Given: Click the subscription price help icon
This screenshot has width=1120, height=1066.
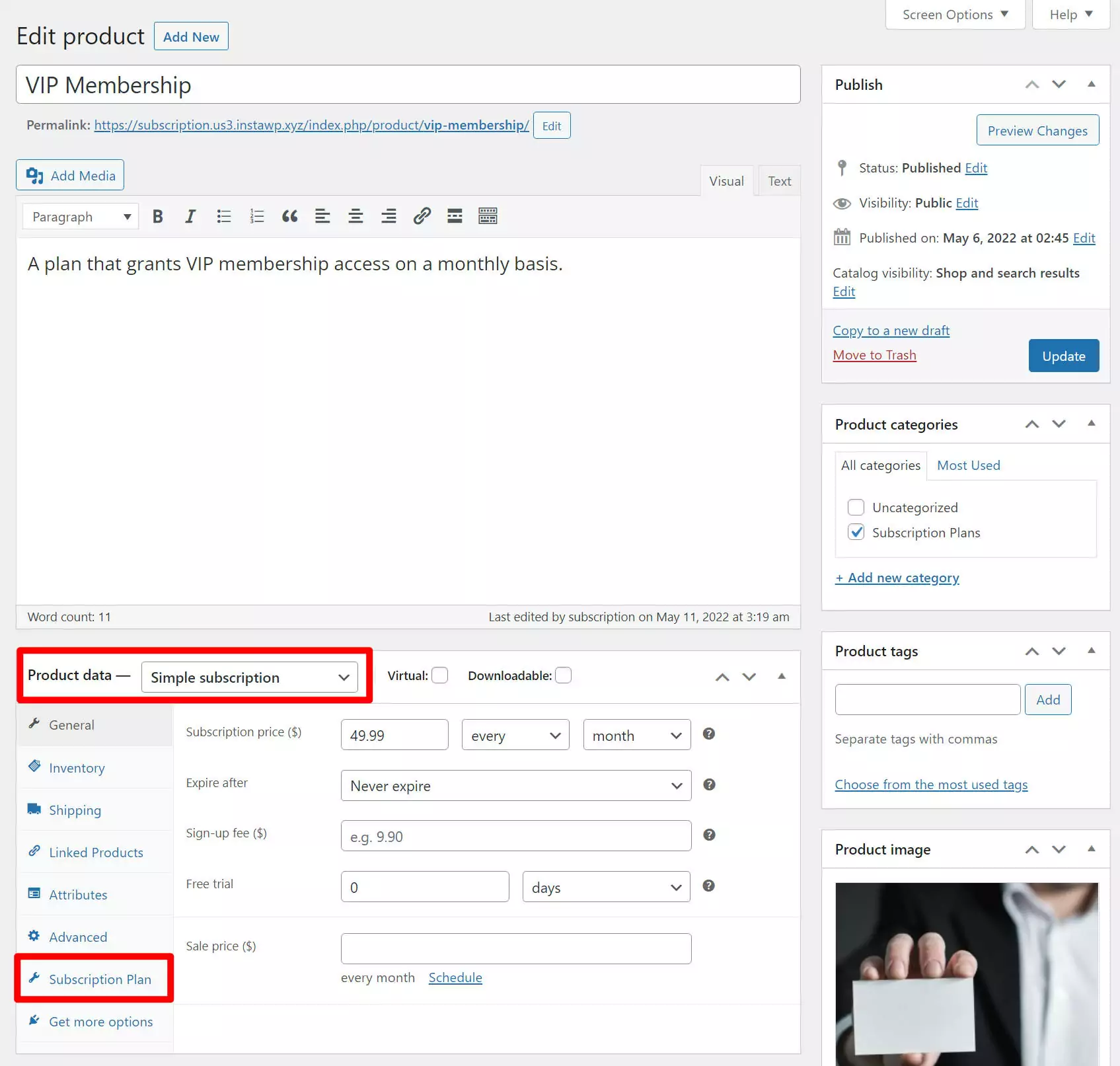Looking at the screenshot, I should [708, 734].
